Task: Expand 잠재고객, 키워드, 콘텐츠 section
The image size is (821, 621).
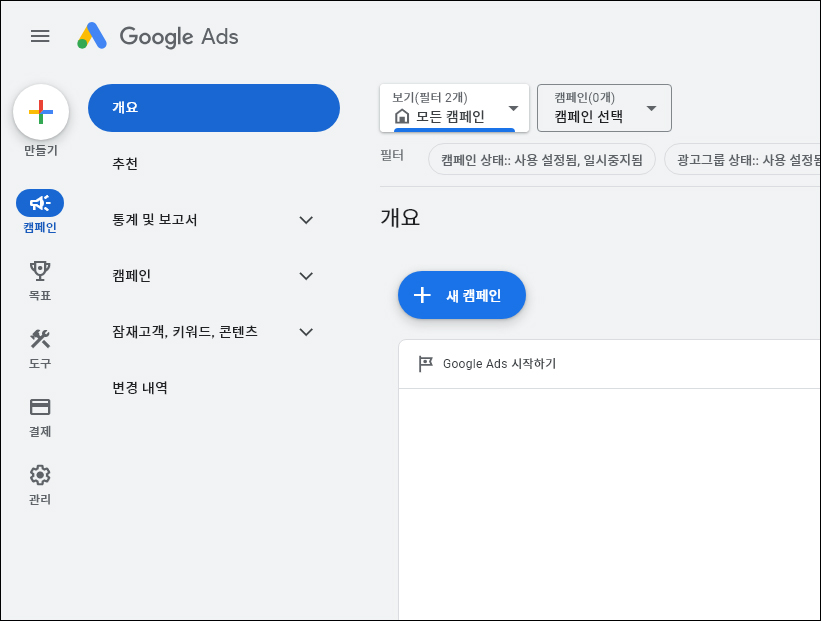Action: click(x=306, y=332)
